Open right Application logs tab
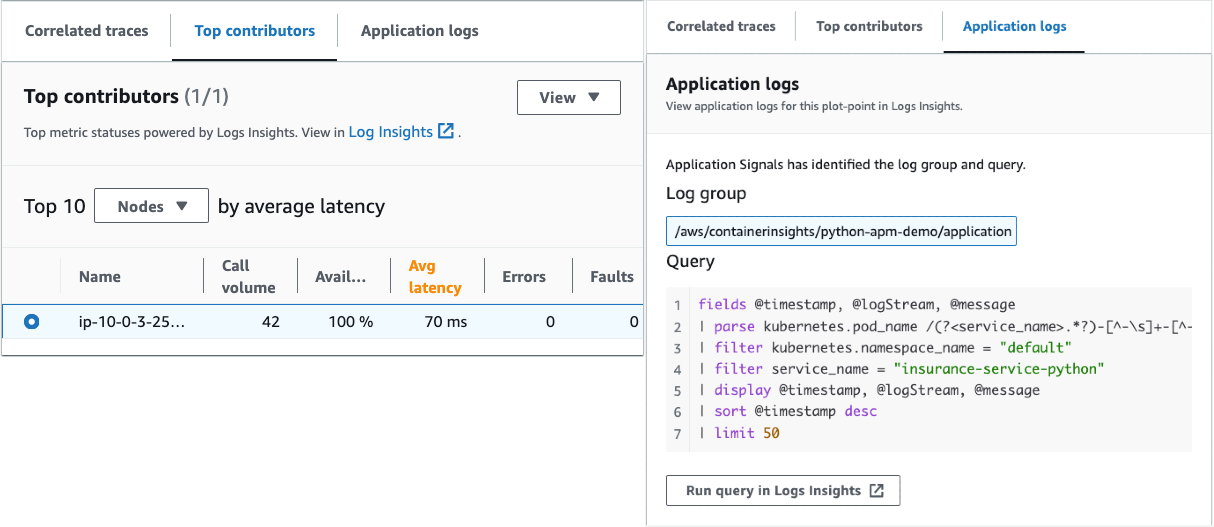 pos(1014,26)
